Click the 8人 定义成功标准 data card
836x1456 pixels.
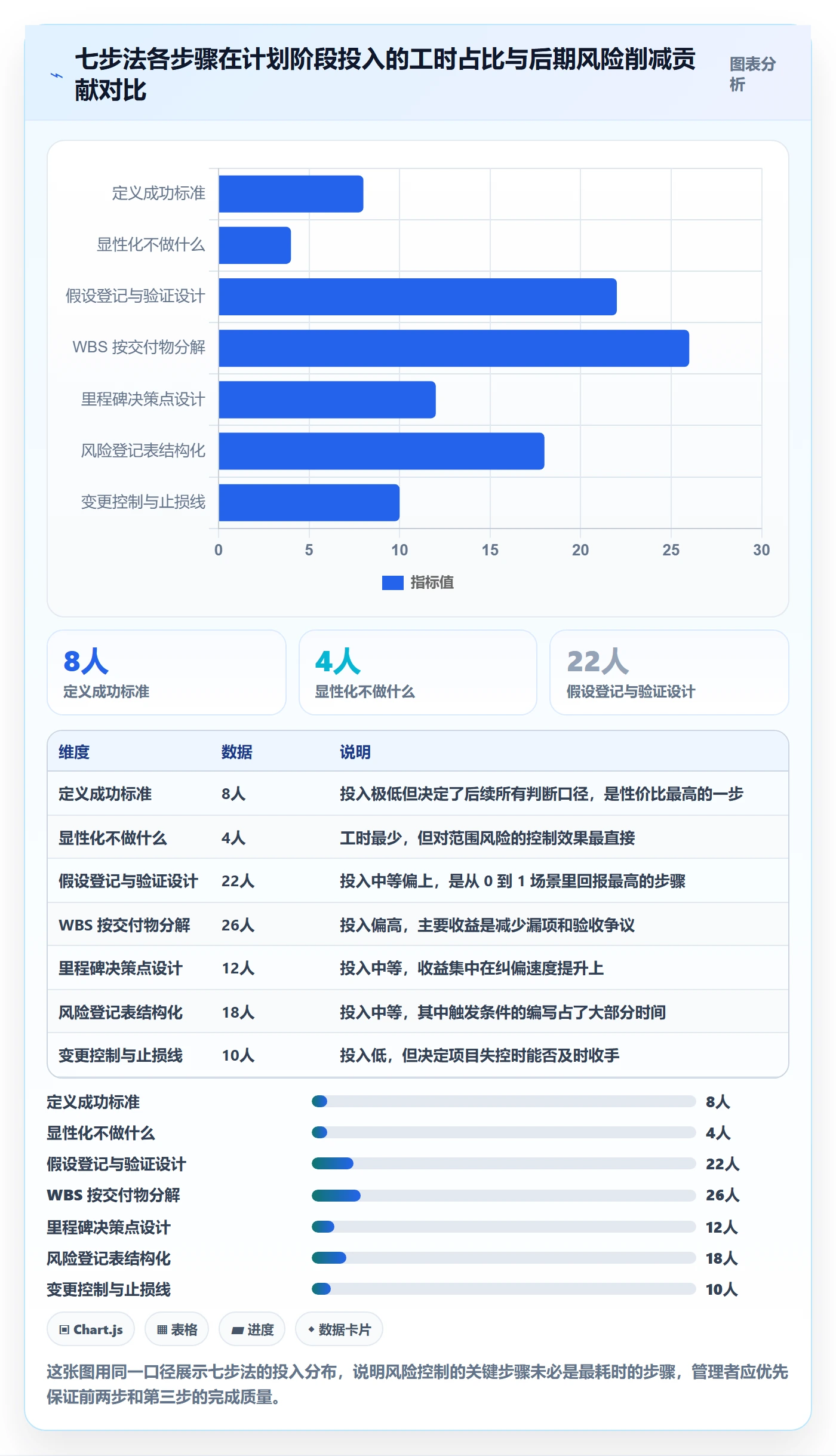(x=167, y=672)
